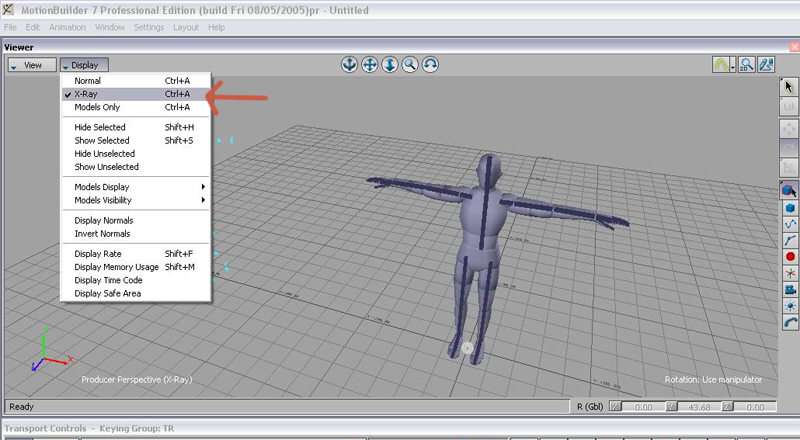
Task: Enable Normal display mode
Action: pyautogui.click(x=88, y=80)
